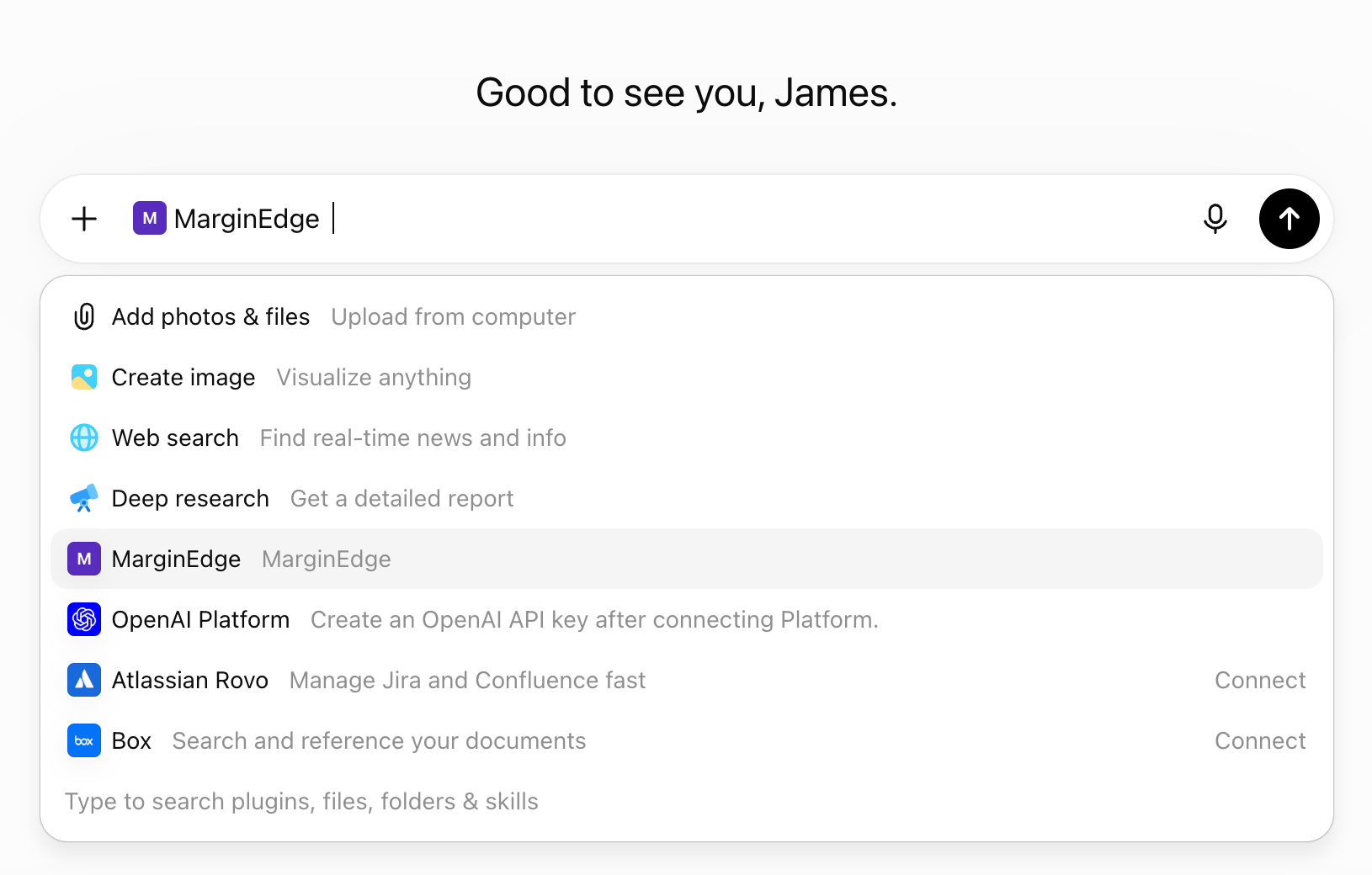Image resolution: width=1372 pixels, height=875 pixels.
Task: Select highlighted MarginEdge menu entry
Action: point(687,559)
